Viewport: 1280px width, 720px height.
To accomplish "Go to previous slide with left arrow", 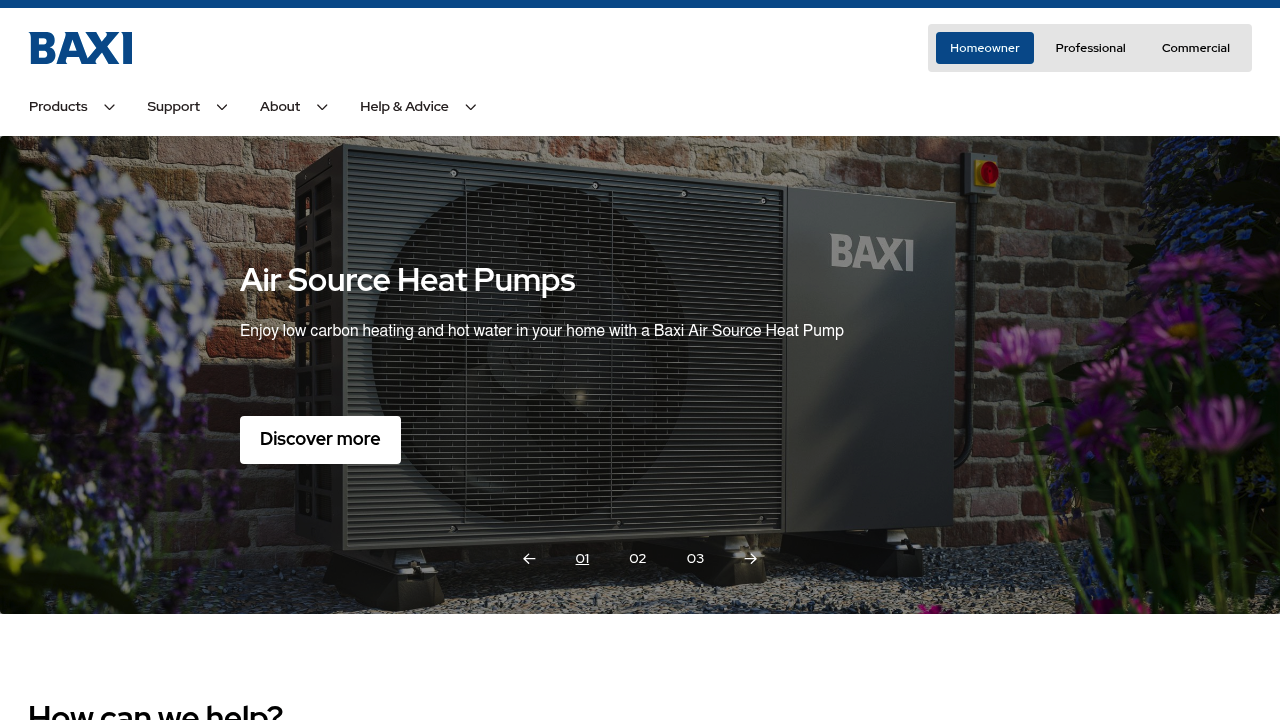I will 529,559.
